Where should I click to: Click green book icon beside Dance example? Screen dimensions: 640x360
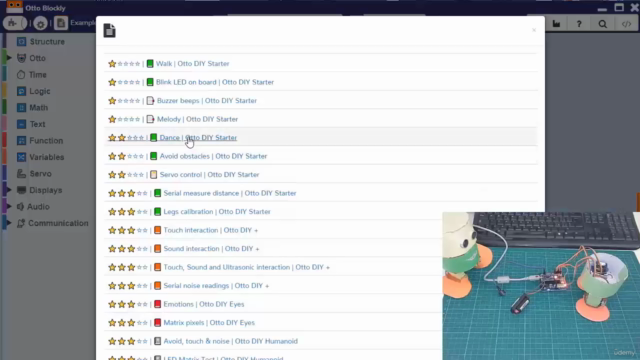[153, 138]
